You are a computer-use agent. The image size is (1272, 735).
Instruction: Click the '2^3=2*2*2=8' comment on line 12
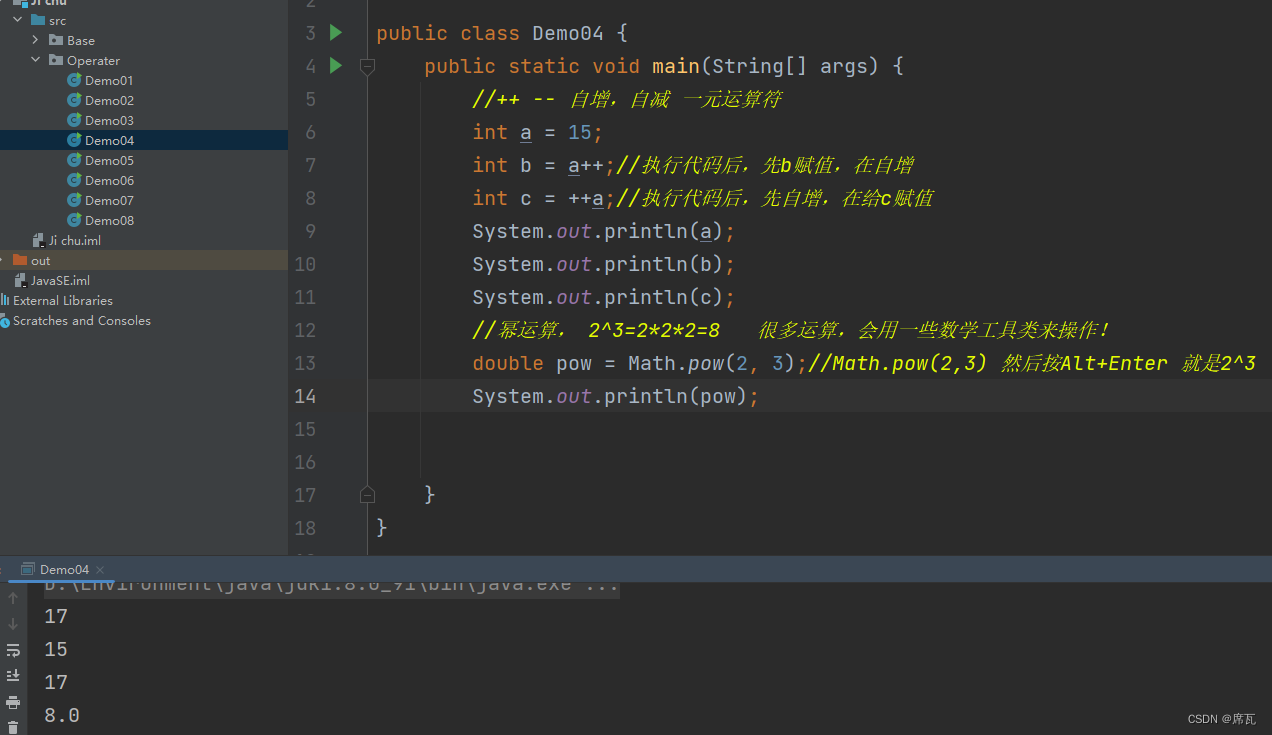pos(654,330)
